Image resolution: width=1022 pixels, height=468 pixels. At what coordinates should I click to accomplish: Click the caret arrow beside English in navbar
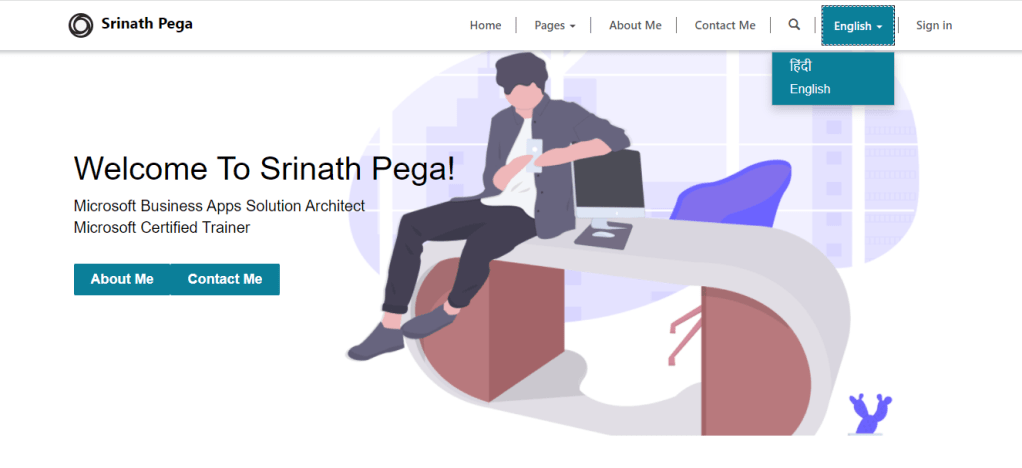click(x=879, y=27)
